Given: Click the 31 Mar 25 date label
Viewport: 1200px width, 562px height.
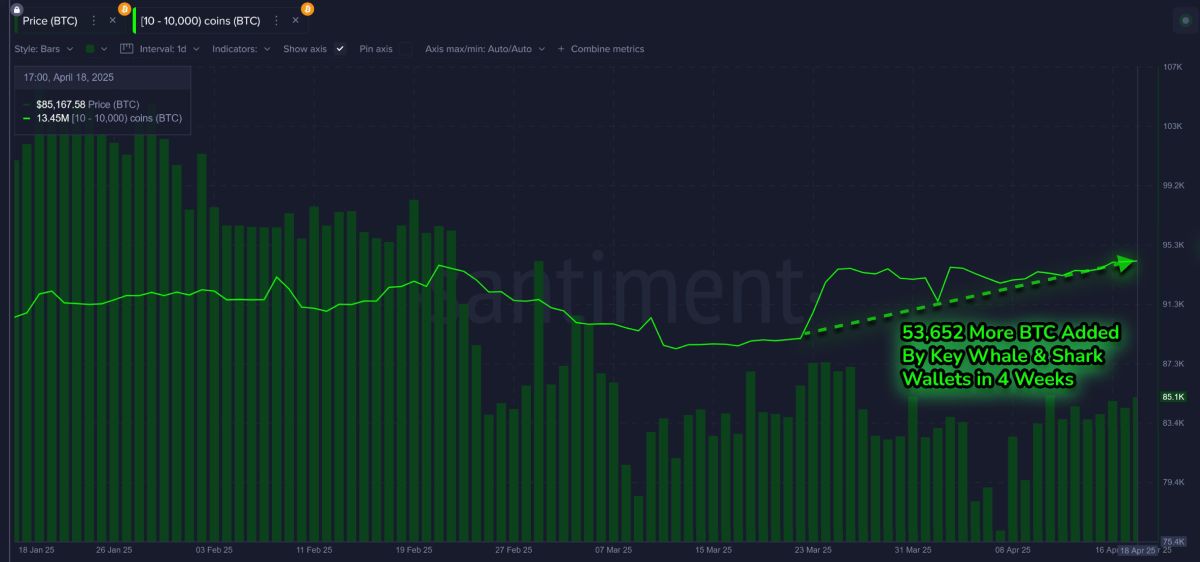Looking at the screenshot, I should pyautogui.click(x=911, y=550).
